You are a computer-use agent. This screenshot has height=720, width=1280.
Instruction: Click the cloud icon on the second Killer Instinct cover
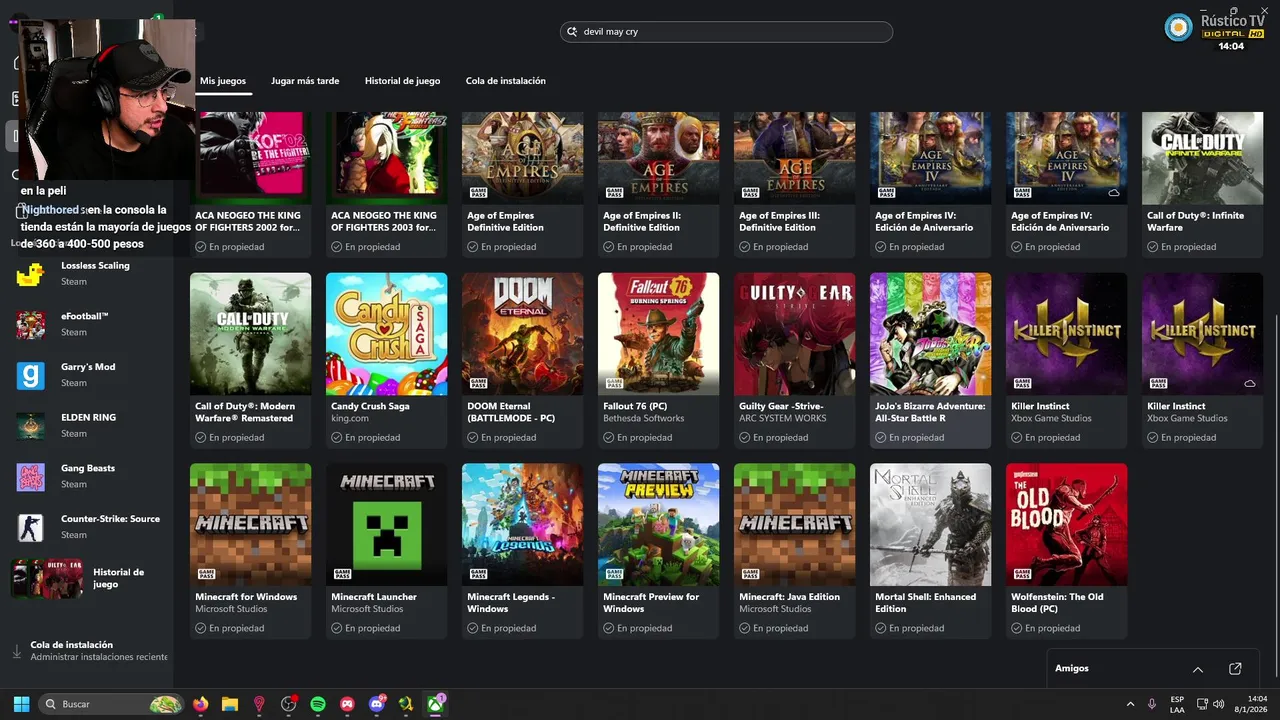tap(1249, 383)
